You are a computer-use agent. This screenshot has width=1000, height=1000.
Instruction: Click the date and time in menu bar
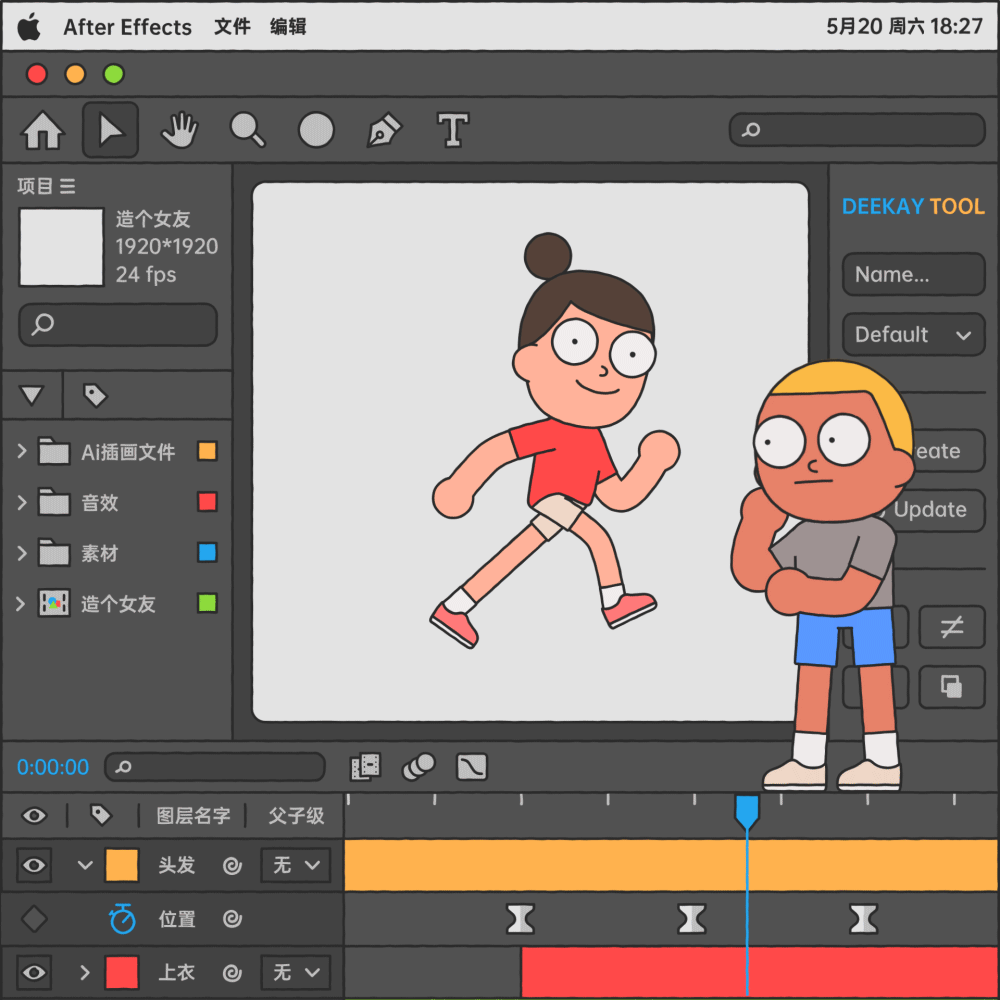click(904, 26)
